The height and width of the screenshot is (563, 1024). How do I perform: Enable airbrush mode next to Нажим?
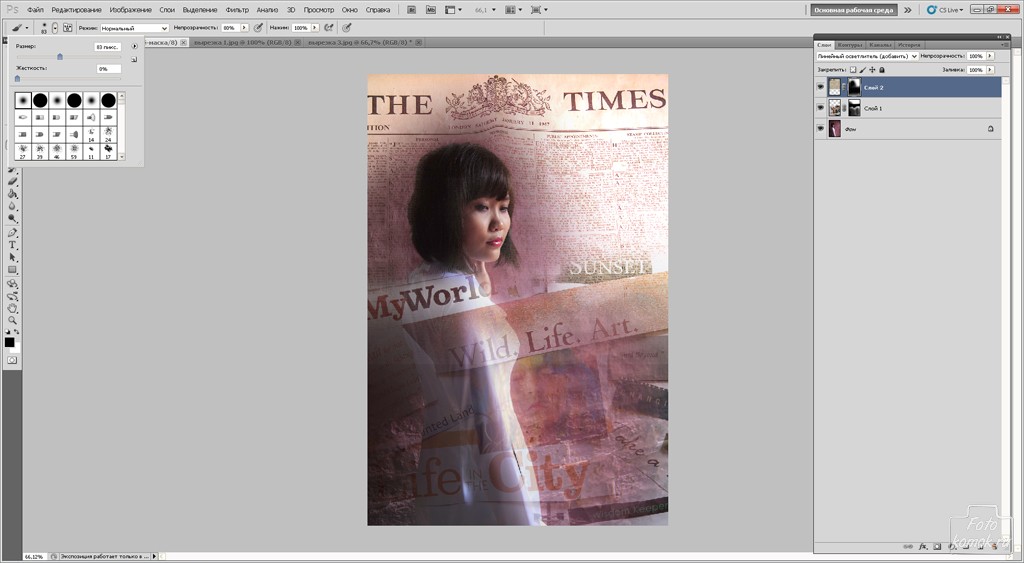coord(328,28)
